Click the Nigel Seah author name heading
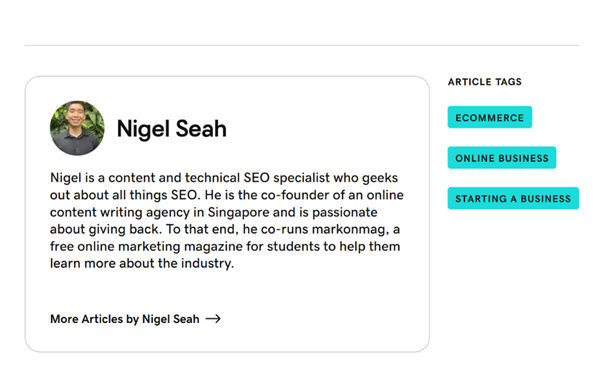Viewport: 602px width, 386px height. click(172, 129)
